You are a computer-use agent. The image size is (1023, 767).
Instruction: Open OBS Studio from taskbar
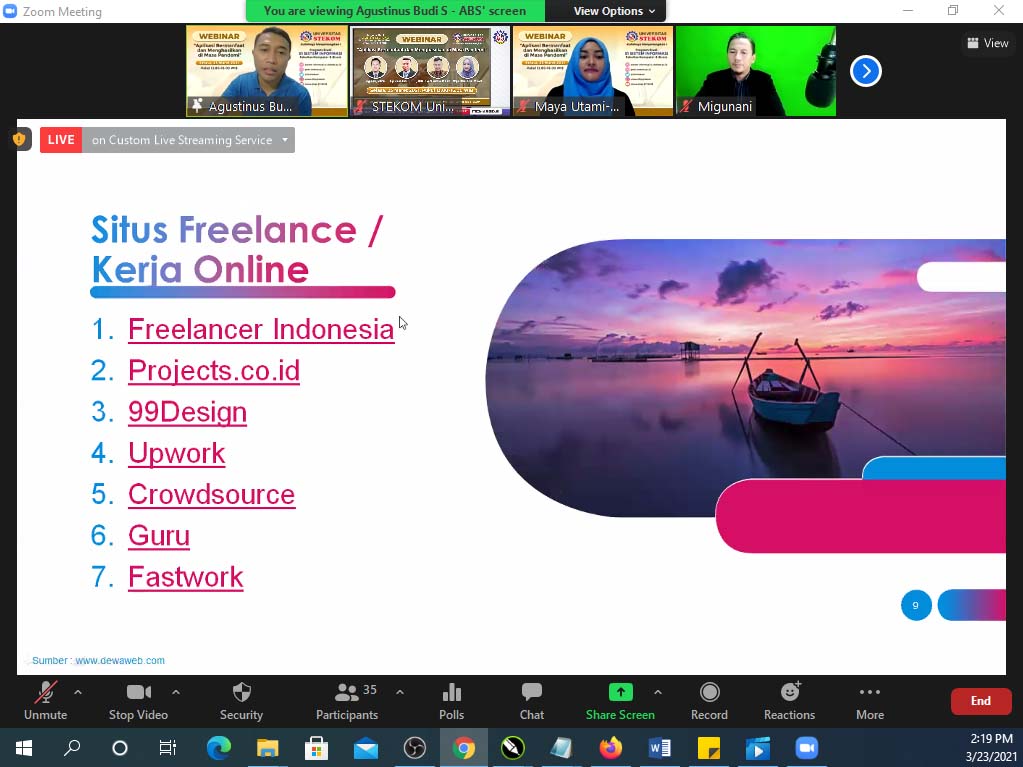tap(414, 747)
